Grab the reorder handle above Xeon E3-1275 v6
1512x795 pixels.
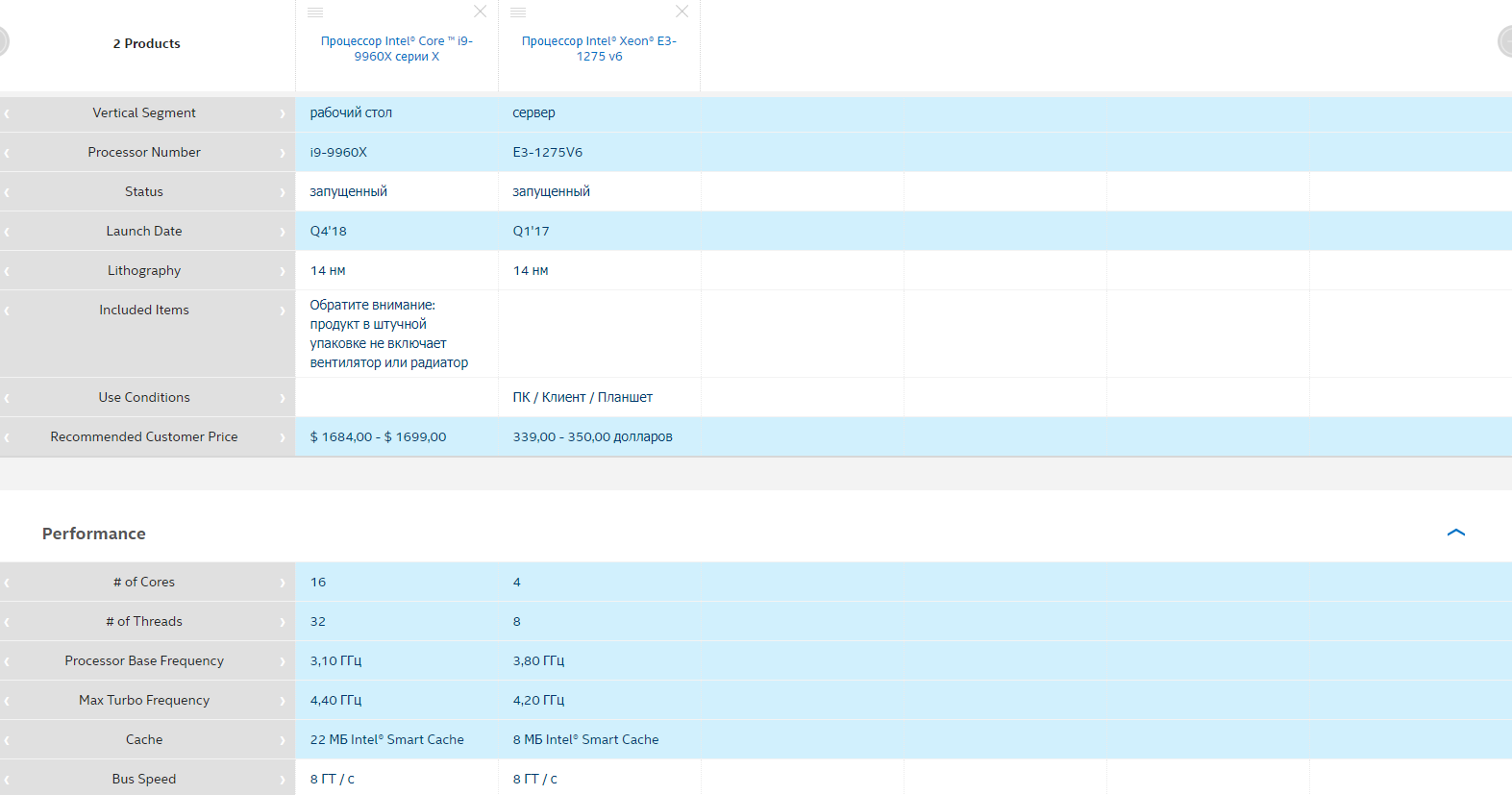click(x=518, y=12)
